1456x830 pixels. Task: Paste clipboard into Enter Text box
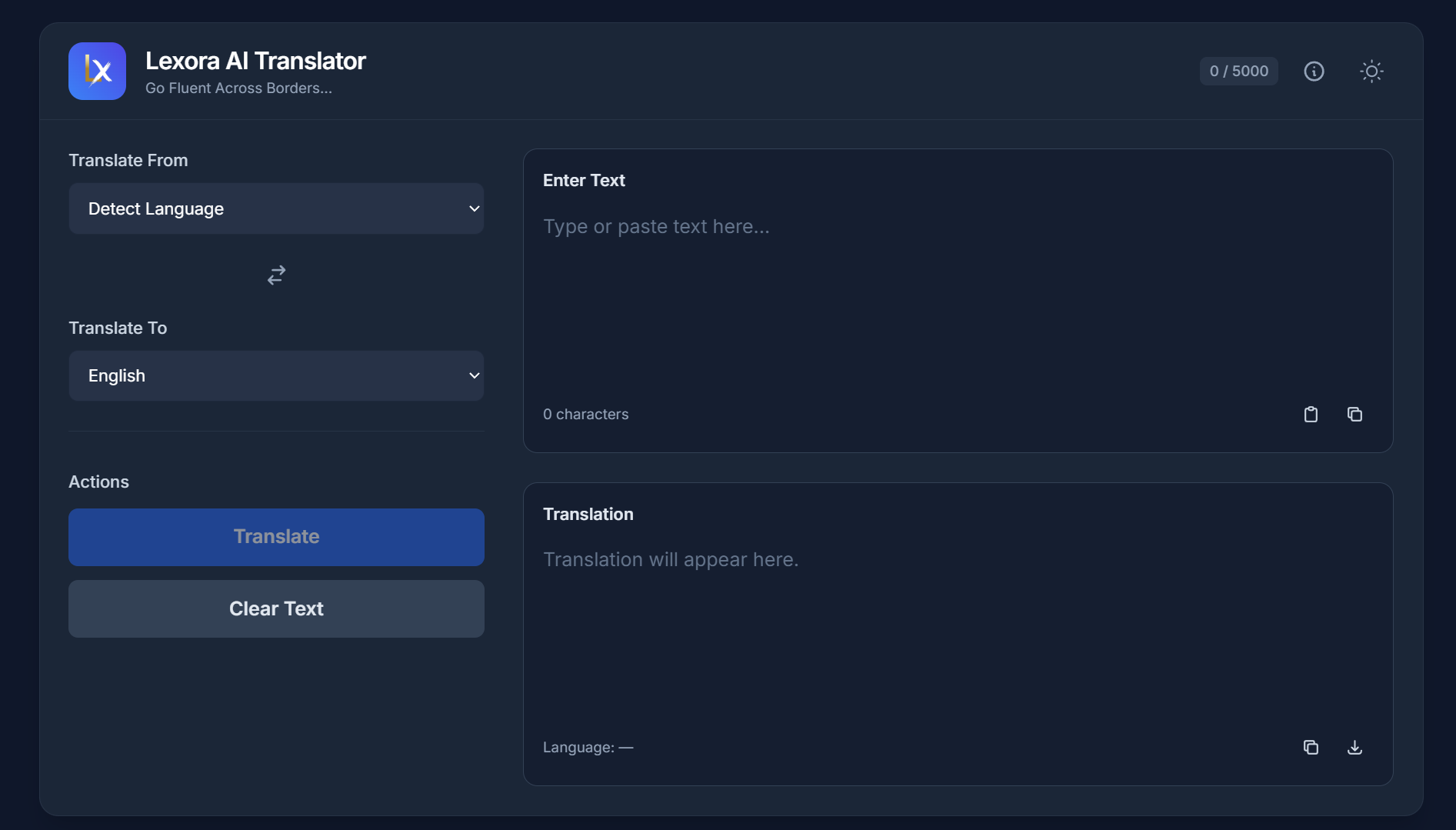click(x=1311, y=415)
